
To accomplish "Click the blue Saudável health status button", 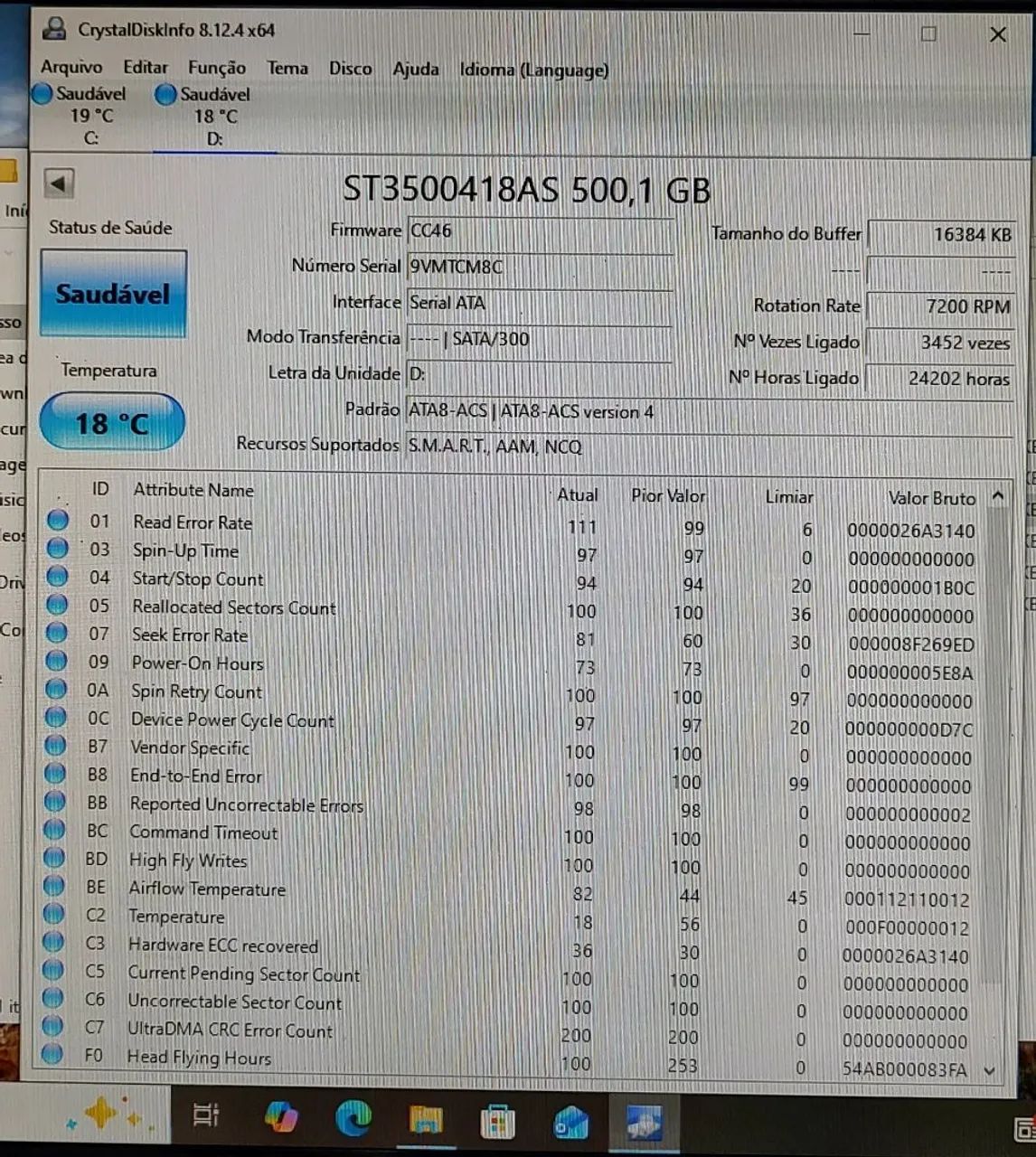I will pyautogui.click(x=113, y=294).
